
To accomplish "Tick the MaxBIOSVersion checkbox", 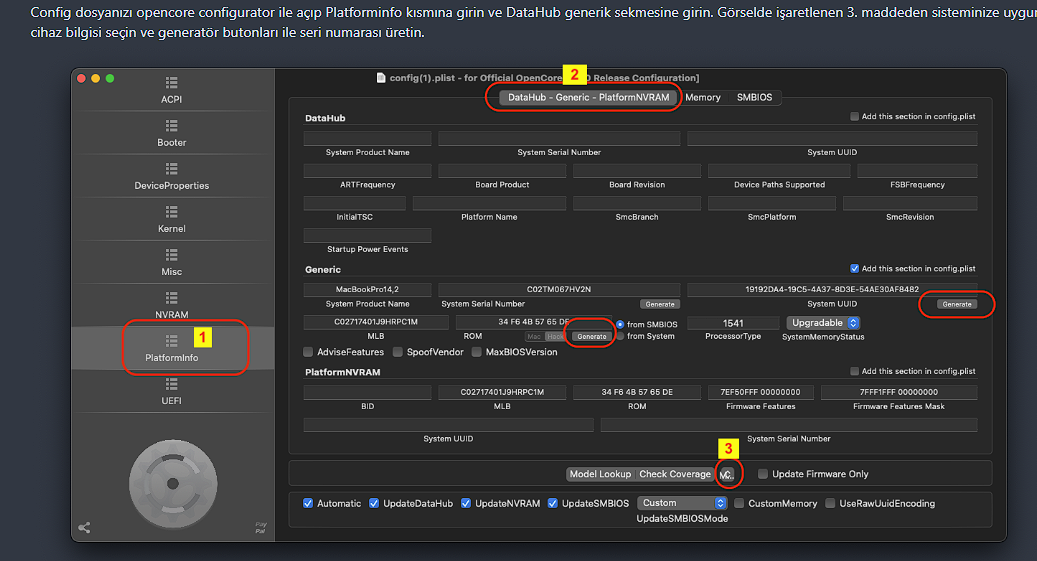I will 477,352.
